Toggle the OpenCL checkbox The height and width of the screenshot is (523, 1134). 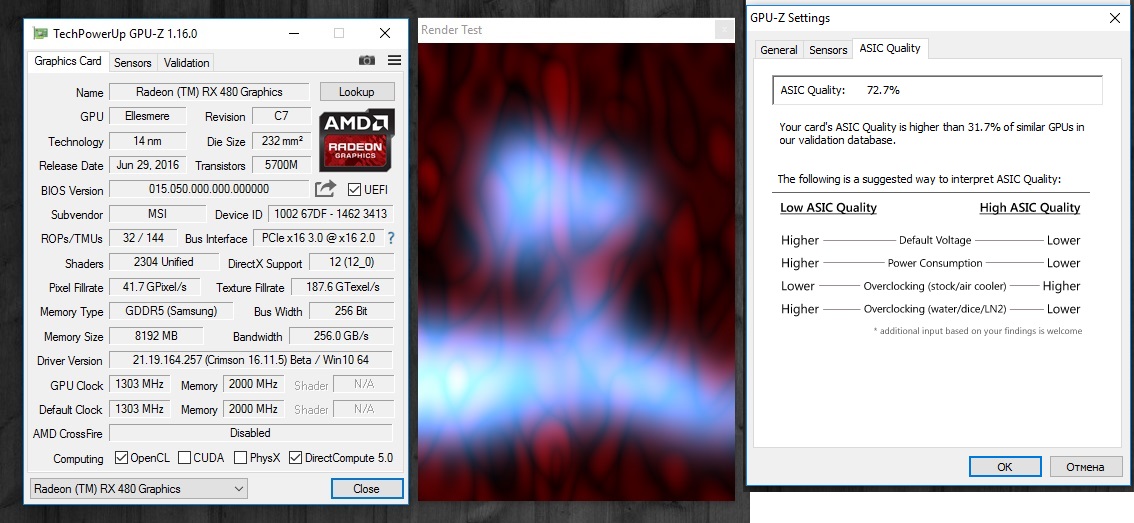coord(122,458)
